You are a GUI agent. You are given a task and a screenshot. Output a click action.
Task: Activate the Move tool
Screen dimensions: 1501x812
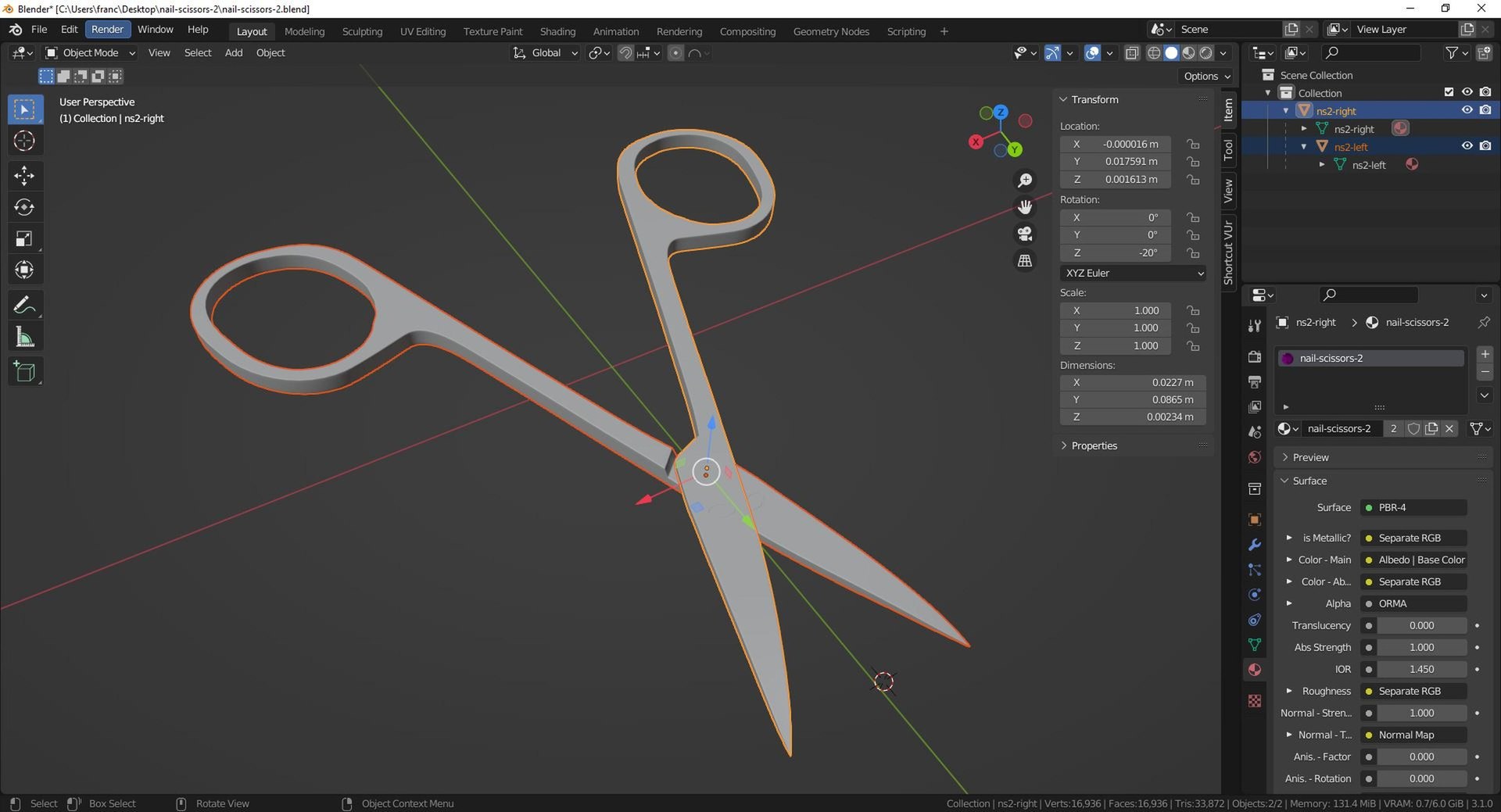(24, 175)
